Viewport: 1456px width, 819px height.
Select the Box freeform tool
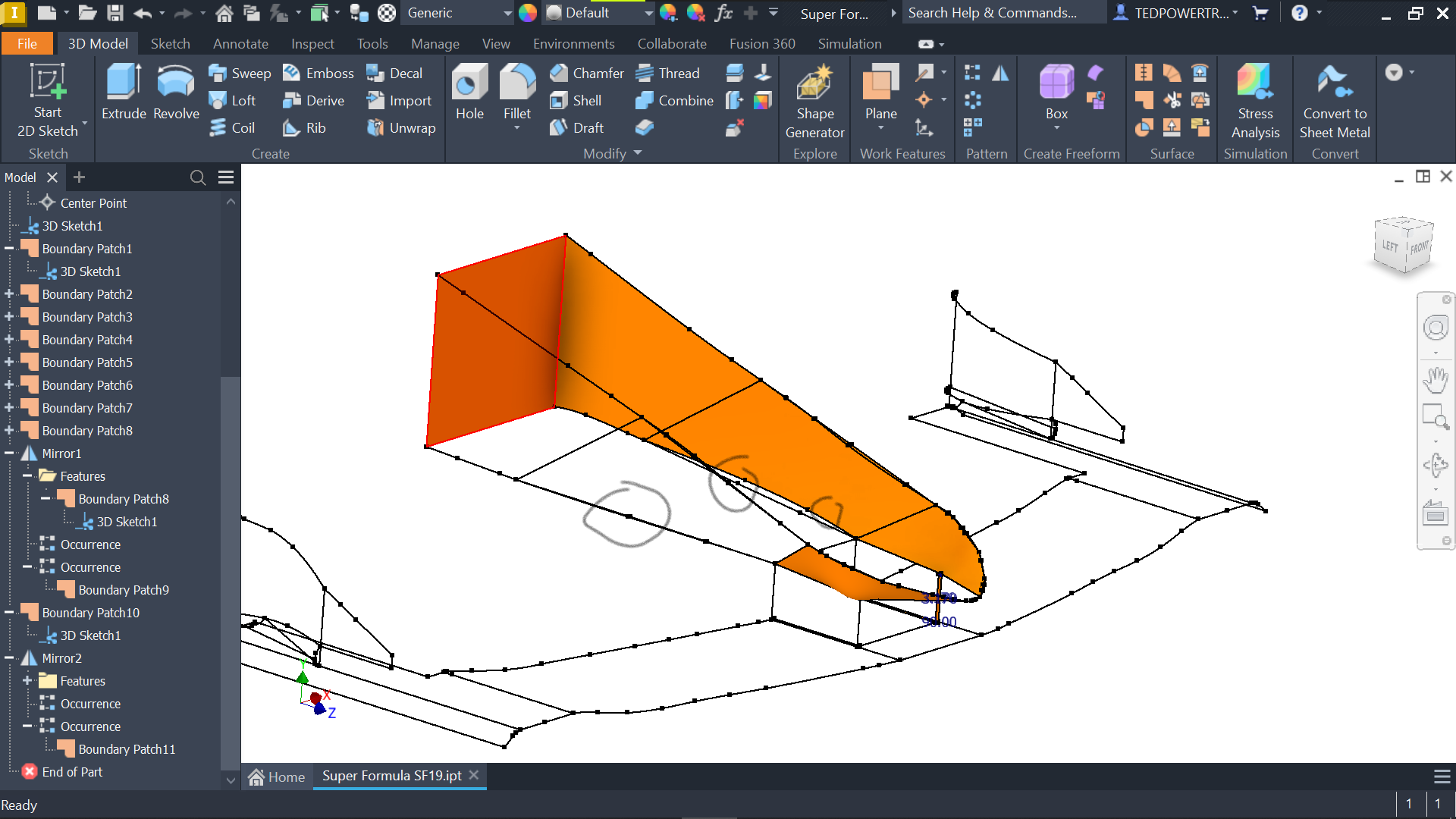pos(1056,91)
